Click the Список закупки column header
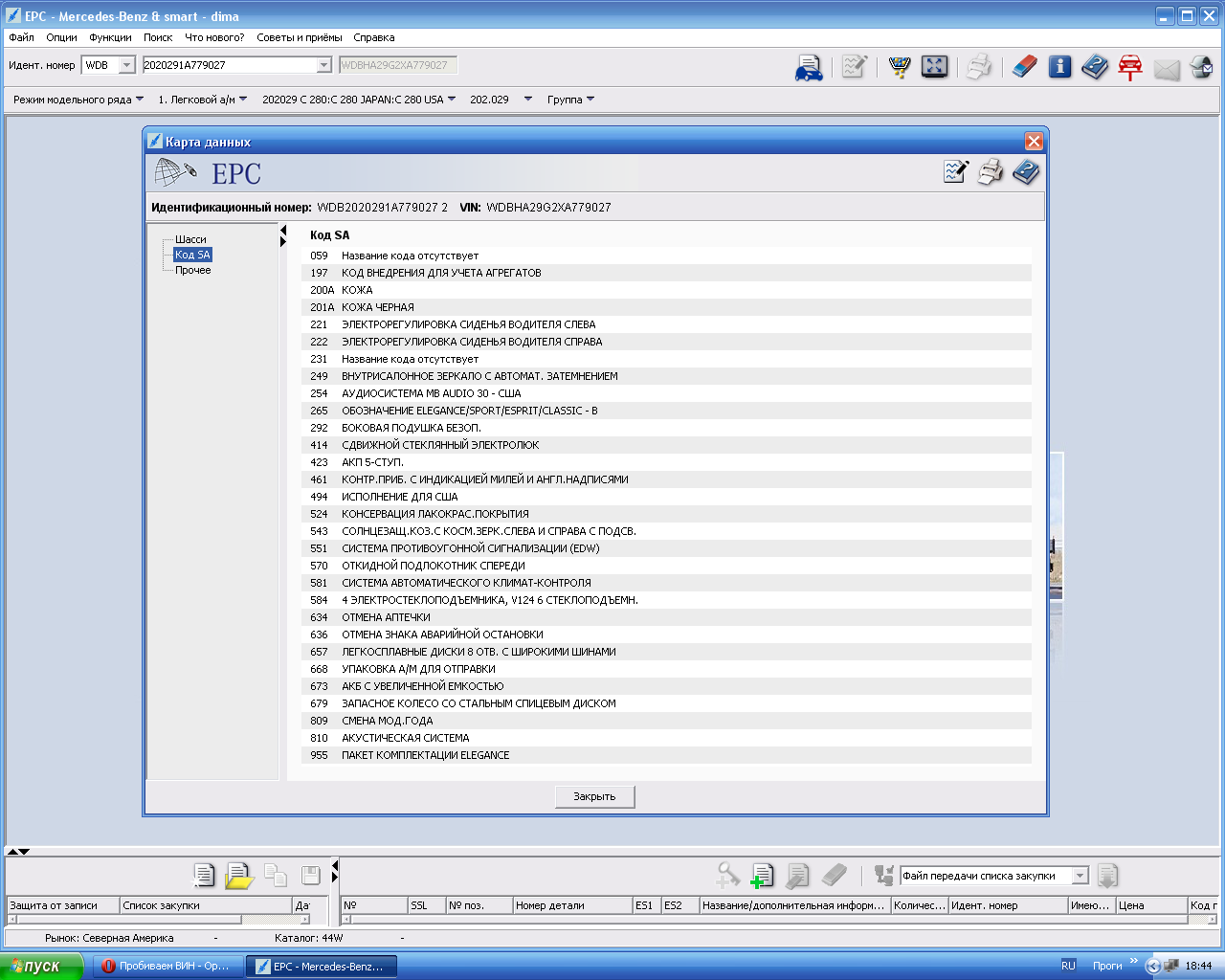 [206, 905]
